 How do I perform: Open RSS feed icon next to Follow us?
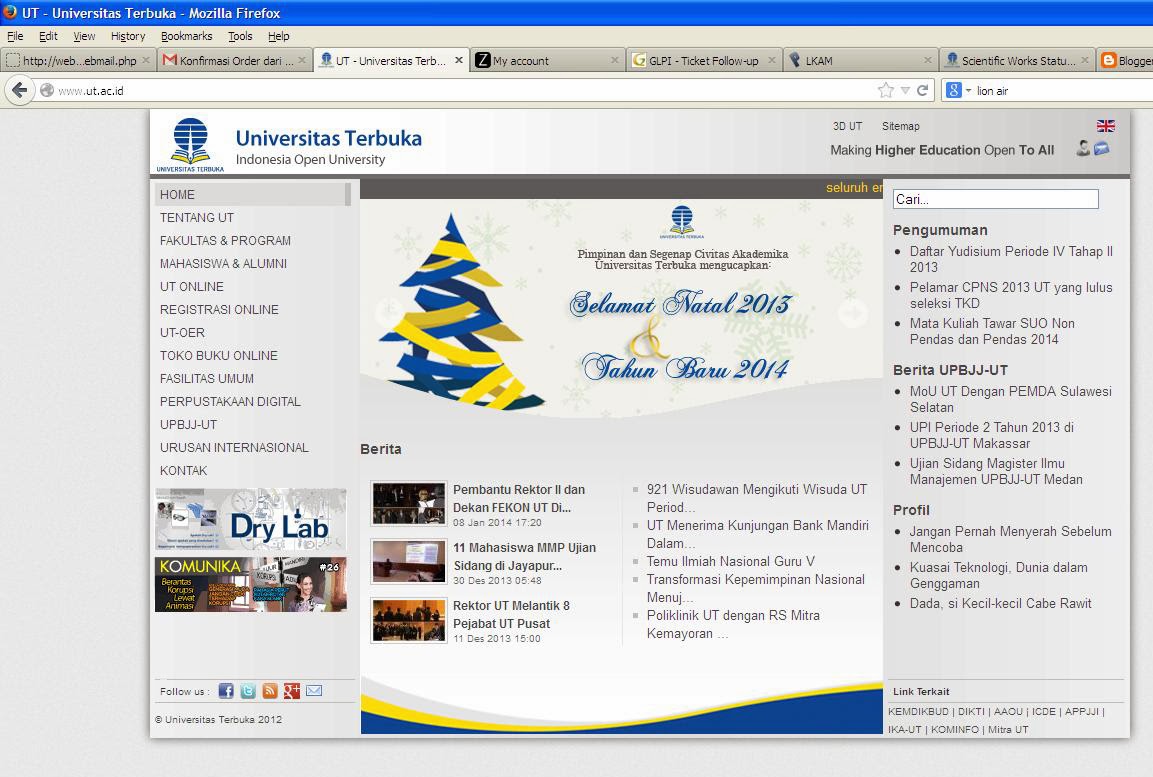pos(270,690)
